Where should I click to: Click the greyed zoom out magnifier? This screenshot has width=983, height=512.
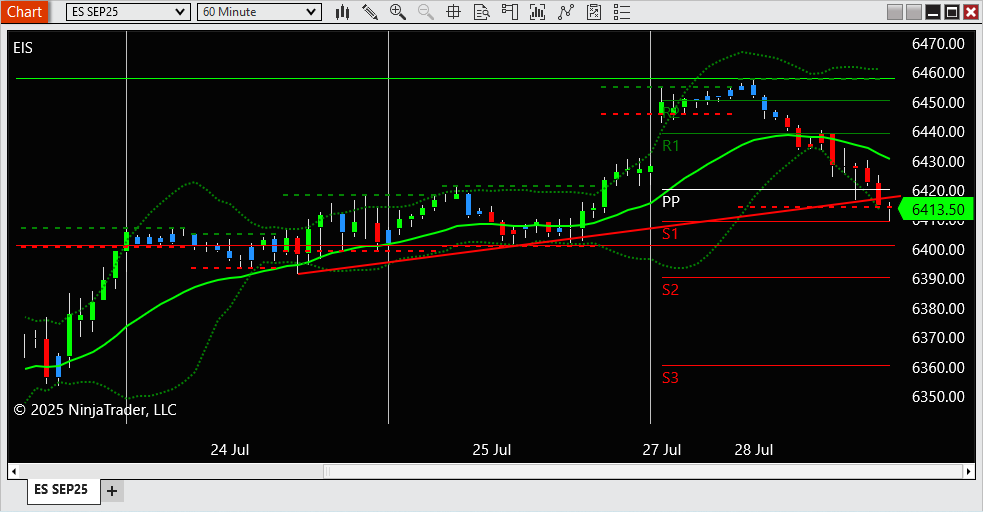pos(426,12)
